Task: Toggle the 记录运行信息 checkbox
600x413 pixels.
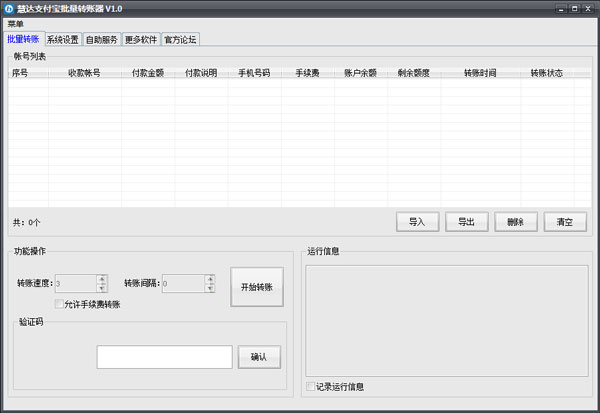Action: (310, 386)
